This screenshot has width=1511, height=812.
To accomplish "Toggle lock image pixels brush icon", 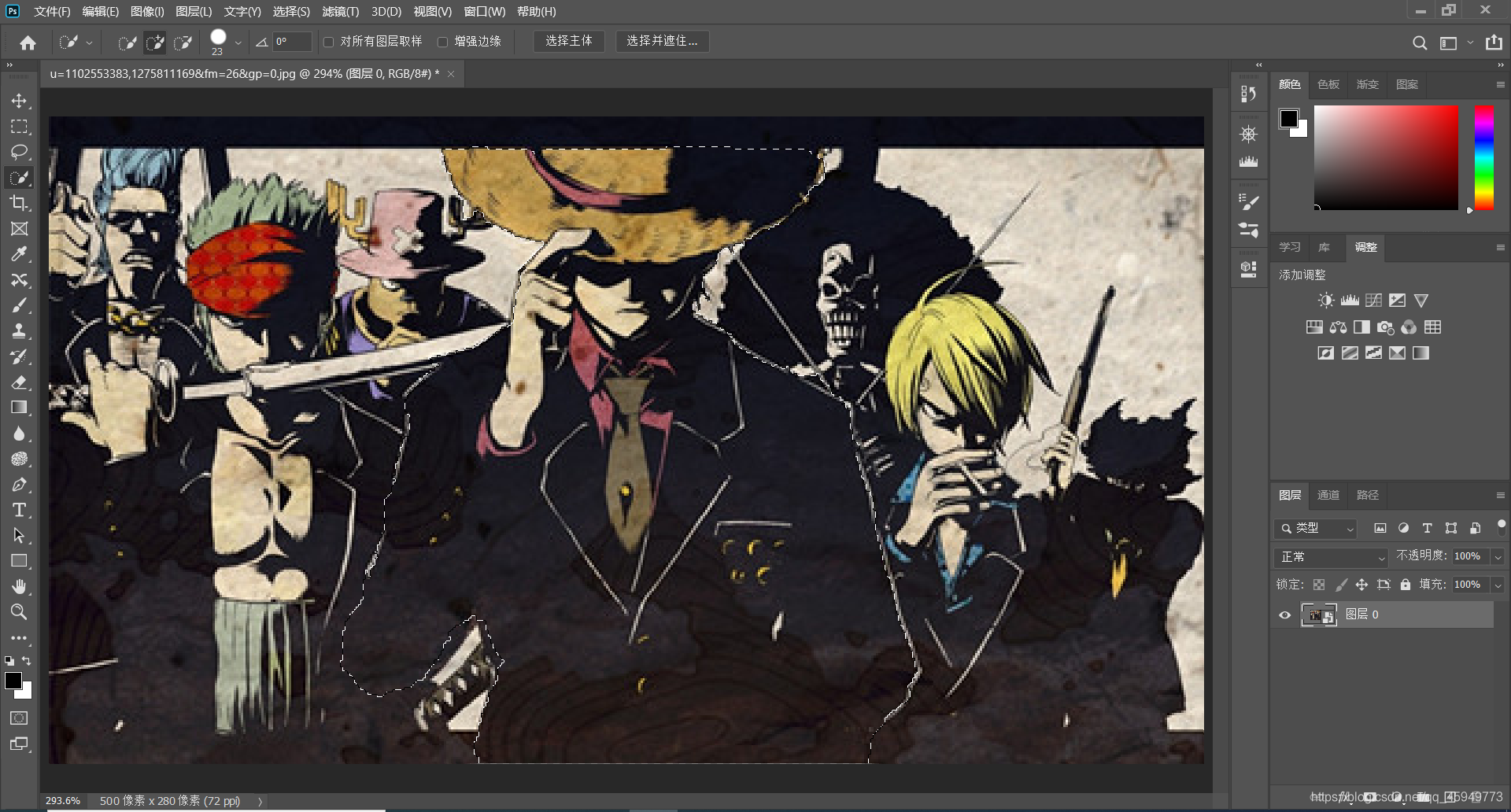I will (x=1341, y=585).
